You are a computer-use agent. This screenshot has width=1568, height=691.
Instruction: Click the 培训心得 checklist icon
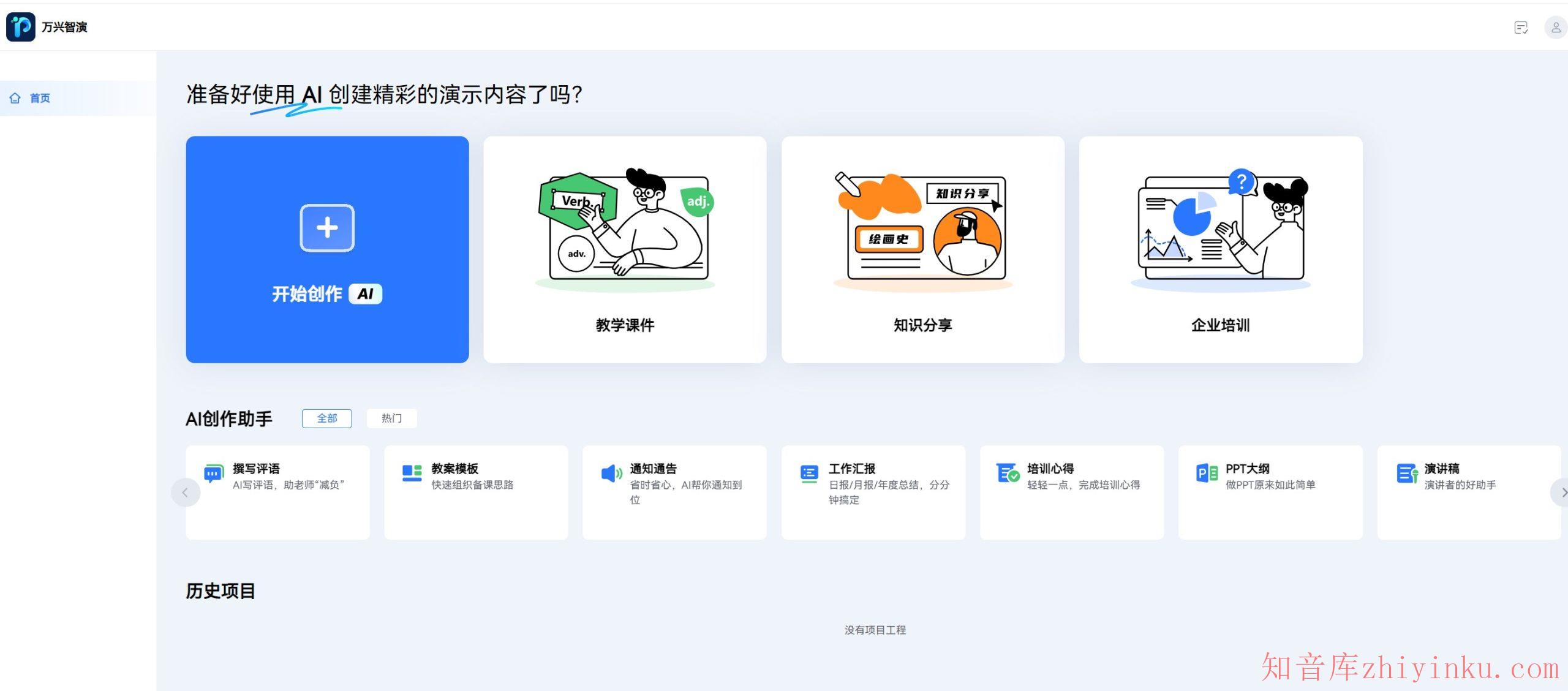tap(1007, 472)
